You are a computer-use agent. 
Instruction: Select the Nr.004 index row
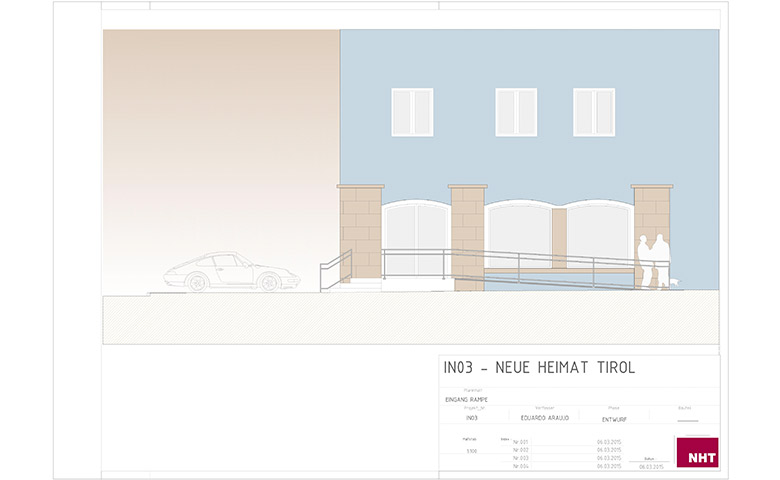(520, 466)
